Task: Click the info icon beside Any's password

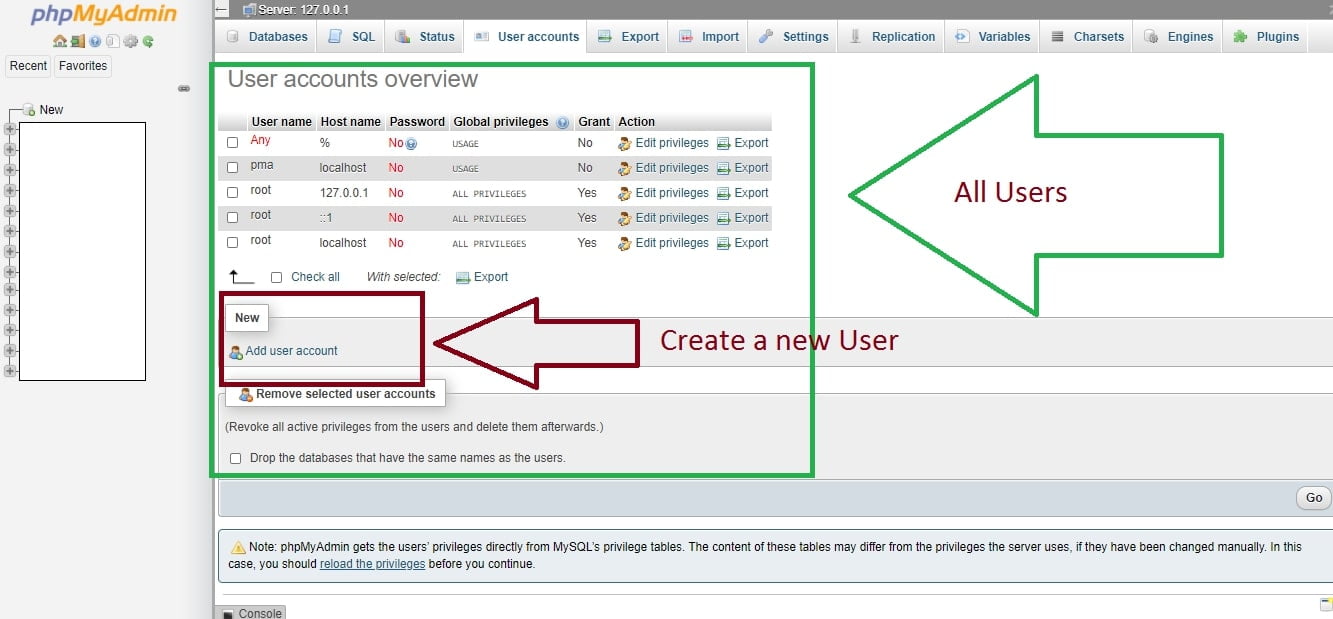Action: pyautogui.click(x=411, y=144)
